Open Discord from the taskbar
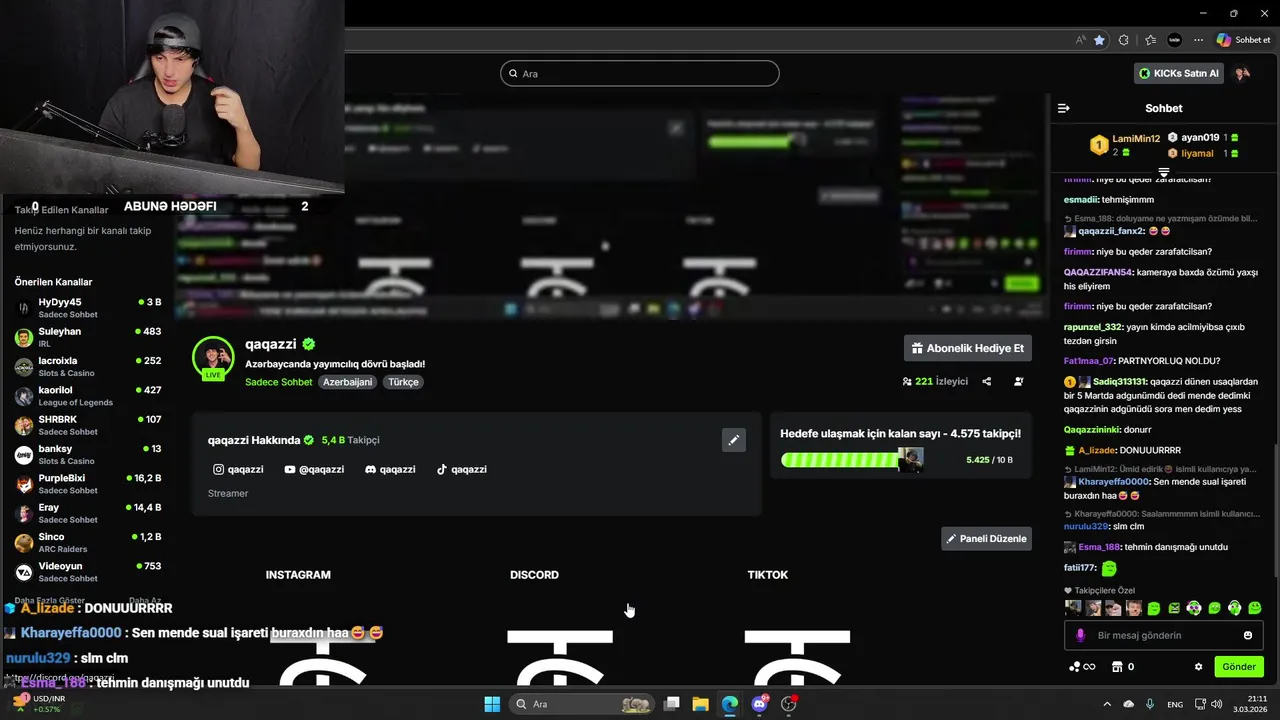 click(759, 704)
